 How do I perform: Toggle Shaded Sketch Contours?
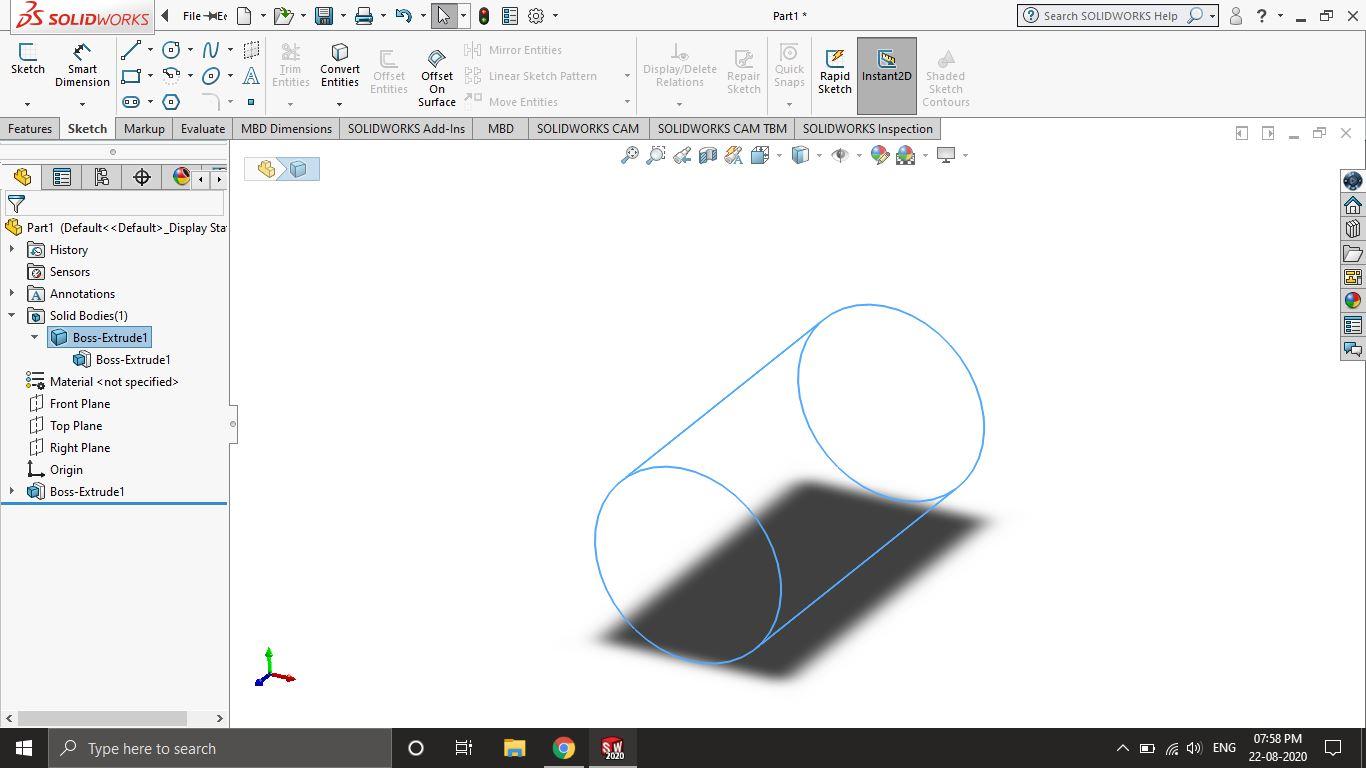click(x=945, y=75)
